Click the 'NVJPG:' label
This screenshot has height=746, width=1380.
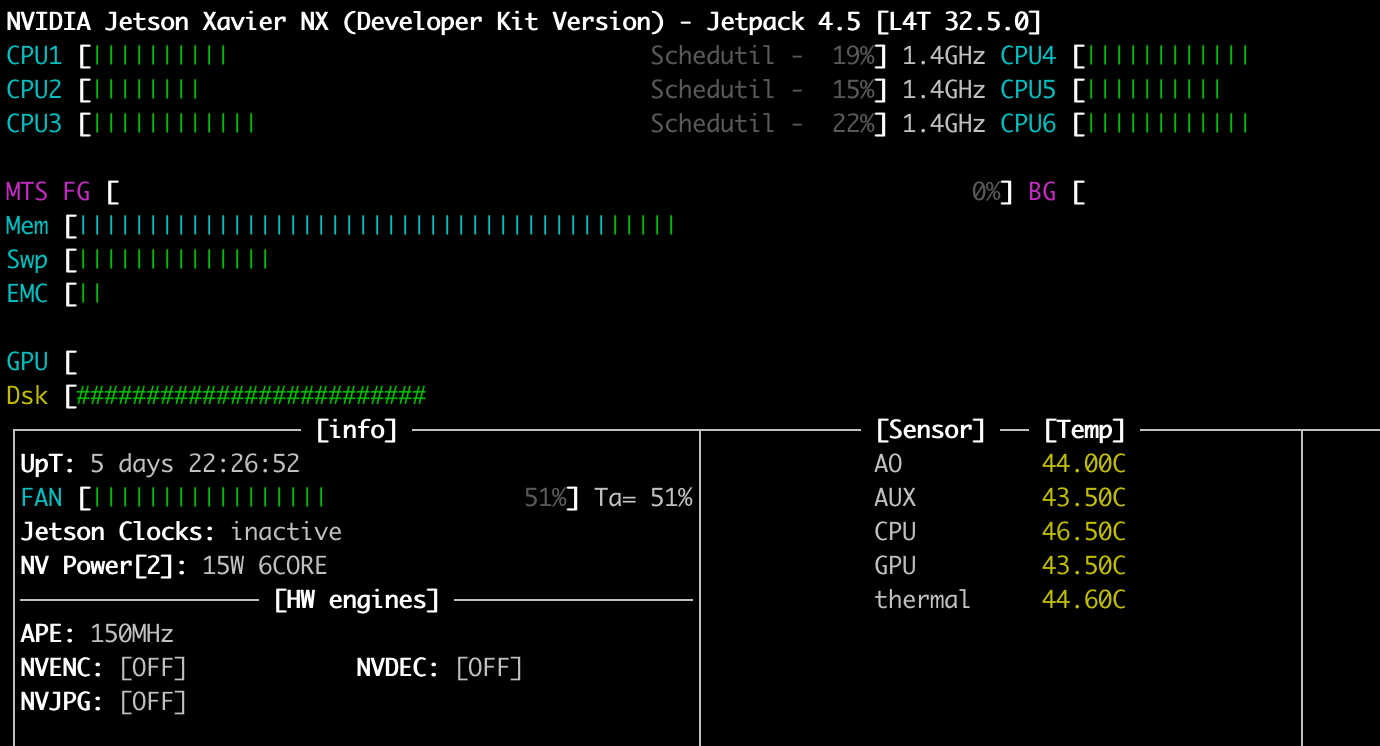pyautogui.click(x=62, y=702)
